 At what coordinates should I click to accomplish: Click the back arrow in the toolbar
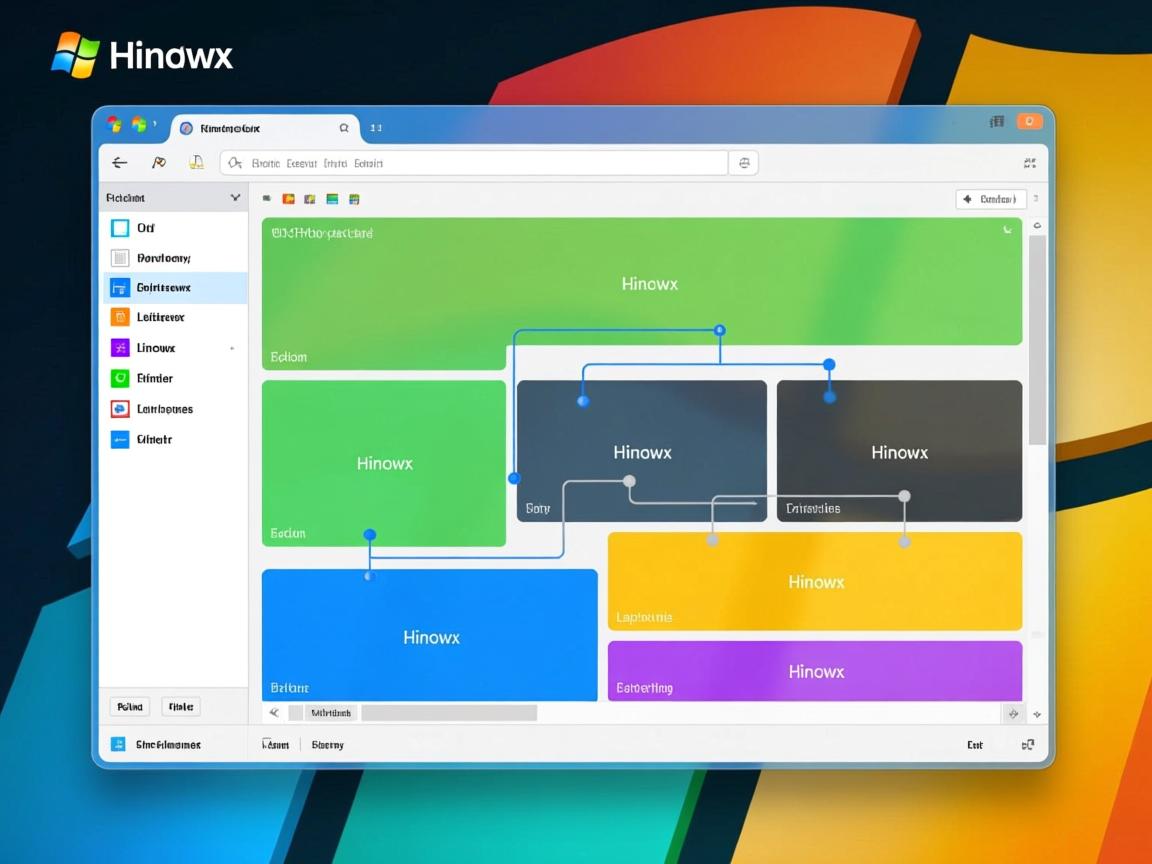pyautogui.click(x=120, y=163)
